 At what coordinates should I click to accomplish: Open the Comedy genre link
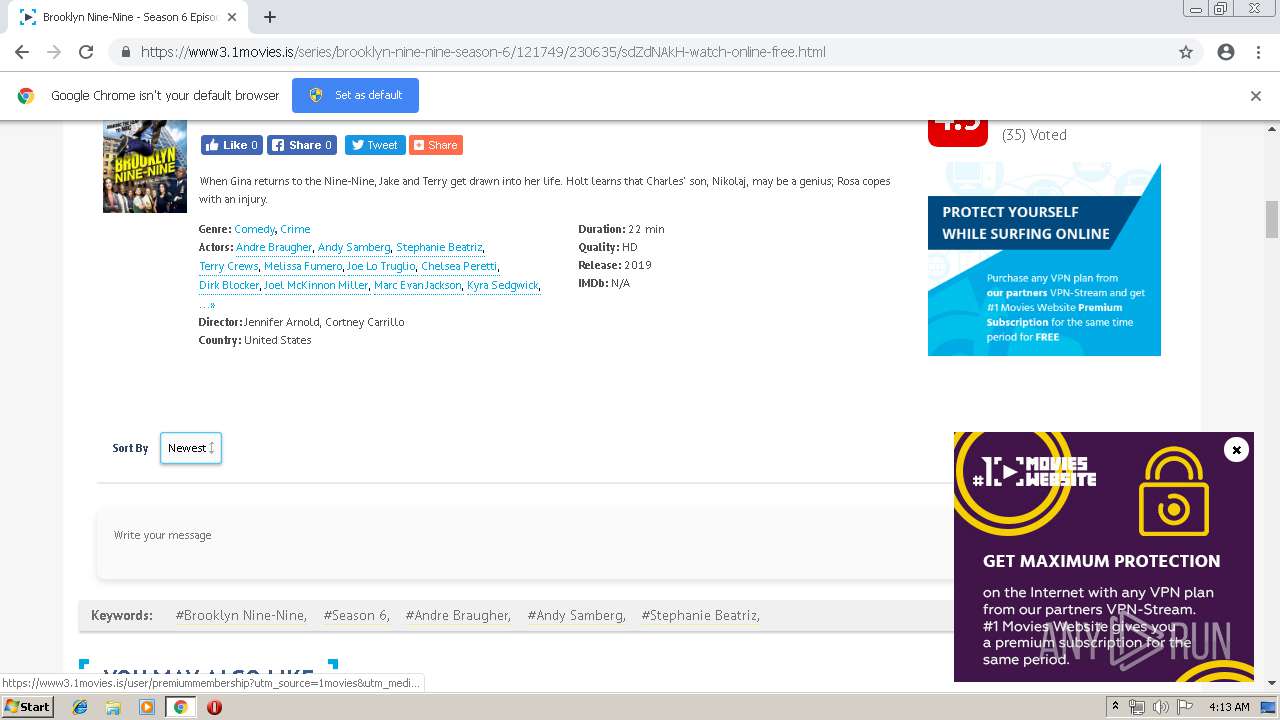(x=254, y=229)
